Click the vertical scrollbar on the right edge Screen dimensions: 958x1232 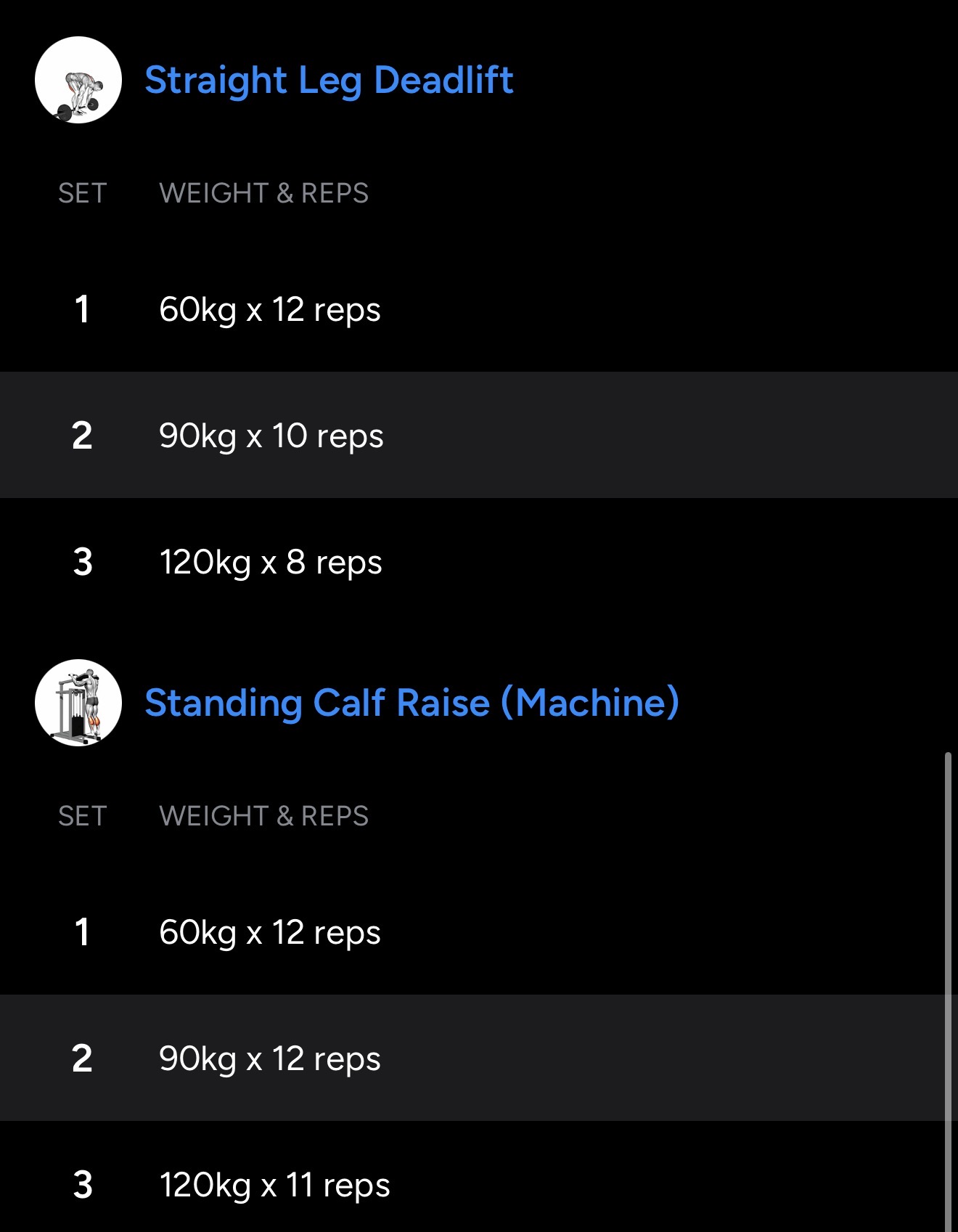click(948, 987)
